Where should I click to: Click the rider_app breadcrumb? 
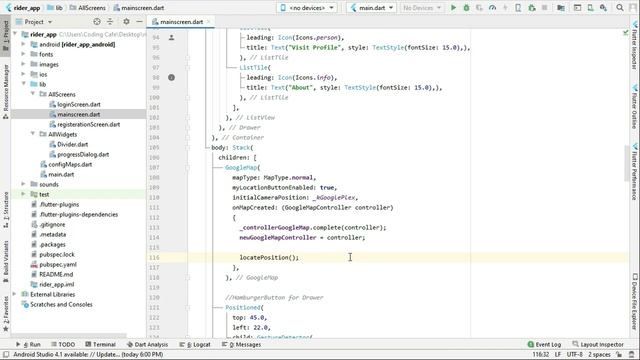tap(27, 8)
